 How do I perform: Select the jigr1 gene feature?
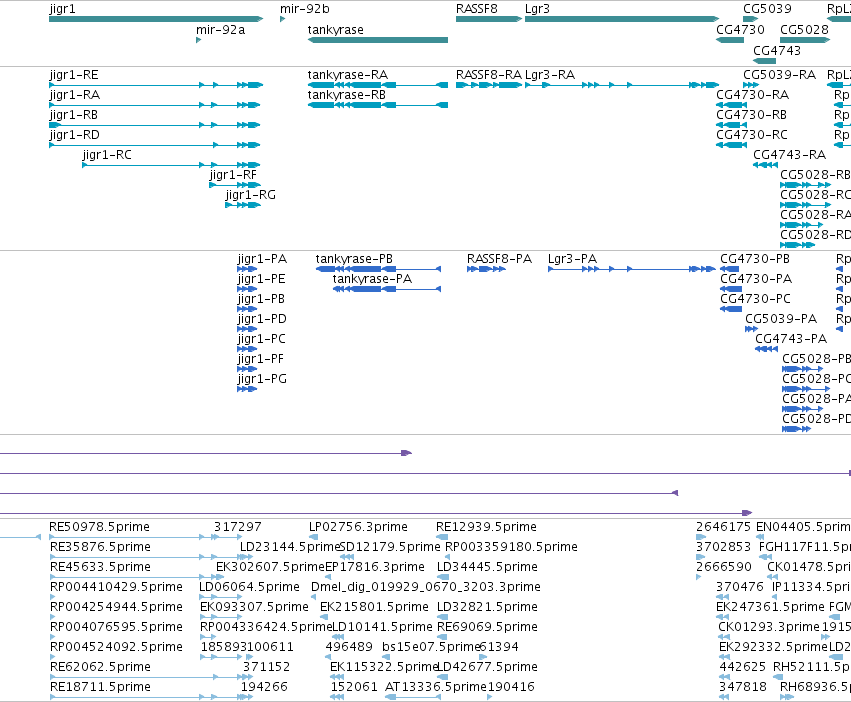pyautogui.click(x=156, y=19)
